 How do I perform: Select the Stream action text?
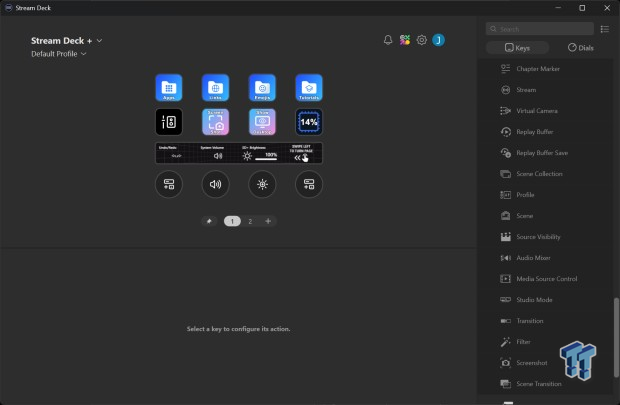coord(526,90)
